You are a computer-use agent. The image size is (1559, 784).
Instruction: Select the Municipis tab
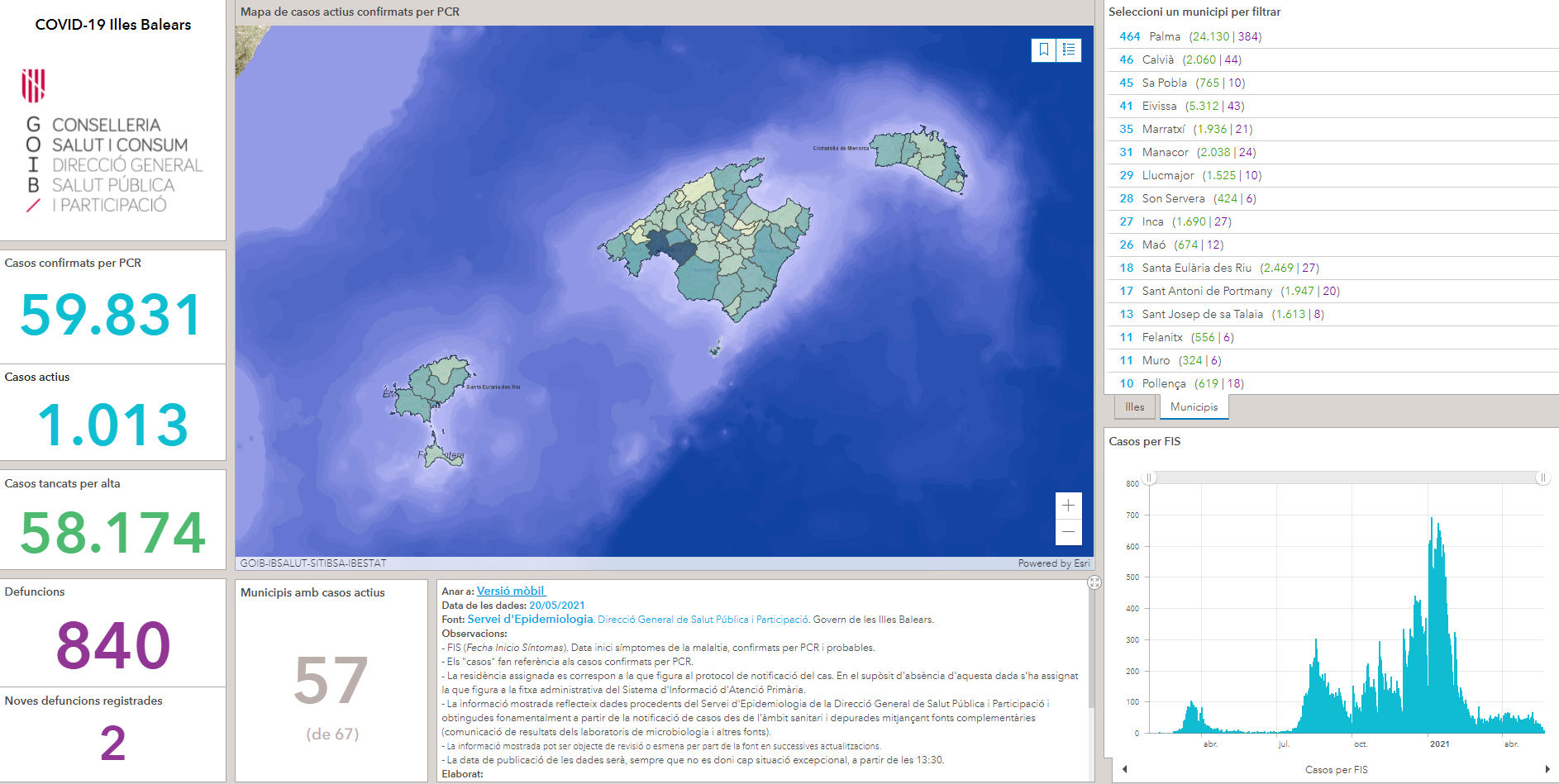point(1194,407)
